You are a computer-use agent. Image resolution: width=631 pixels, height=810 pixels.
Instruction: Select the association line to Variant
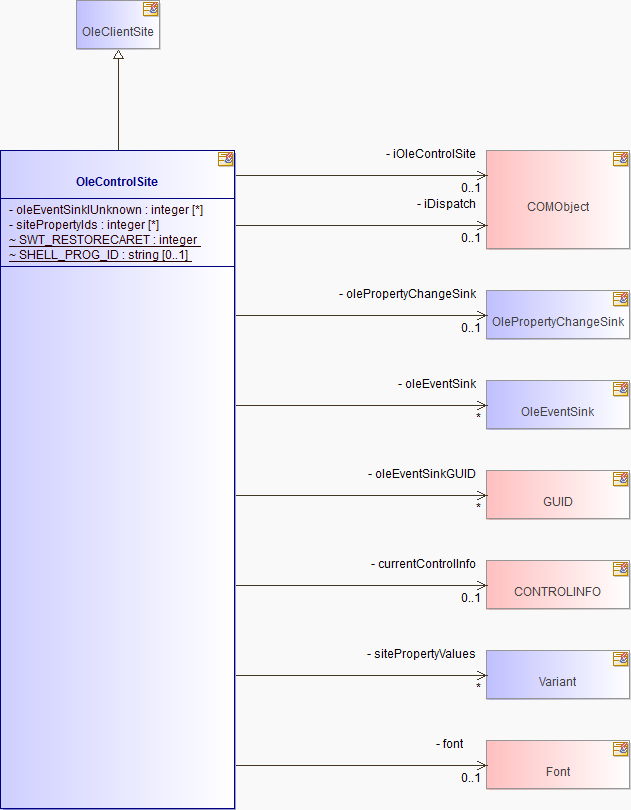[361, 675]
